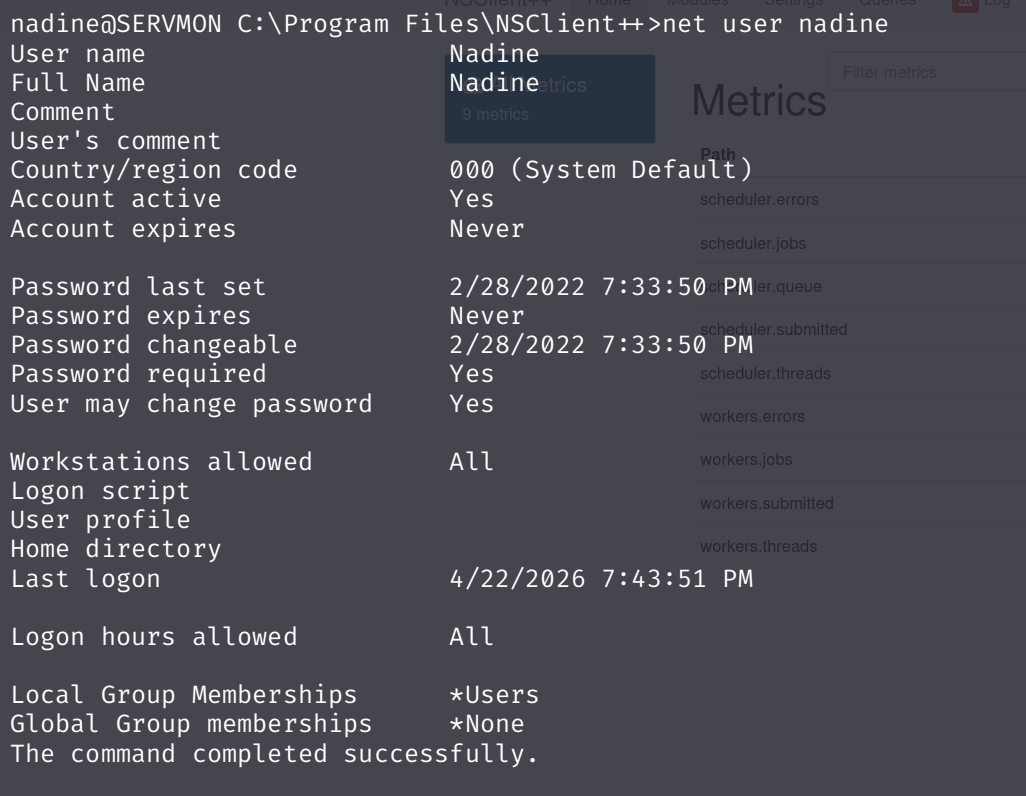
Task: Select the workers.submitted metric row
Action: 767,503
